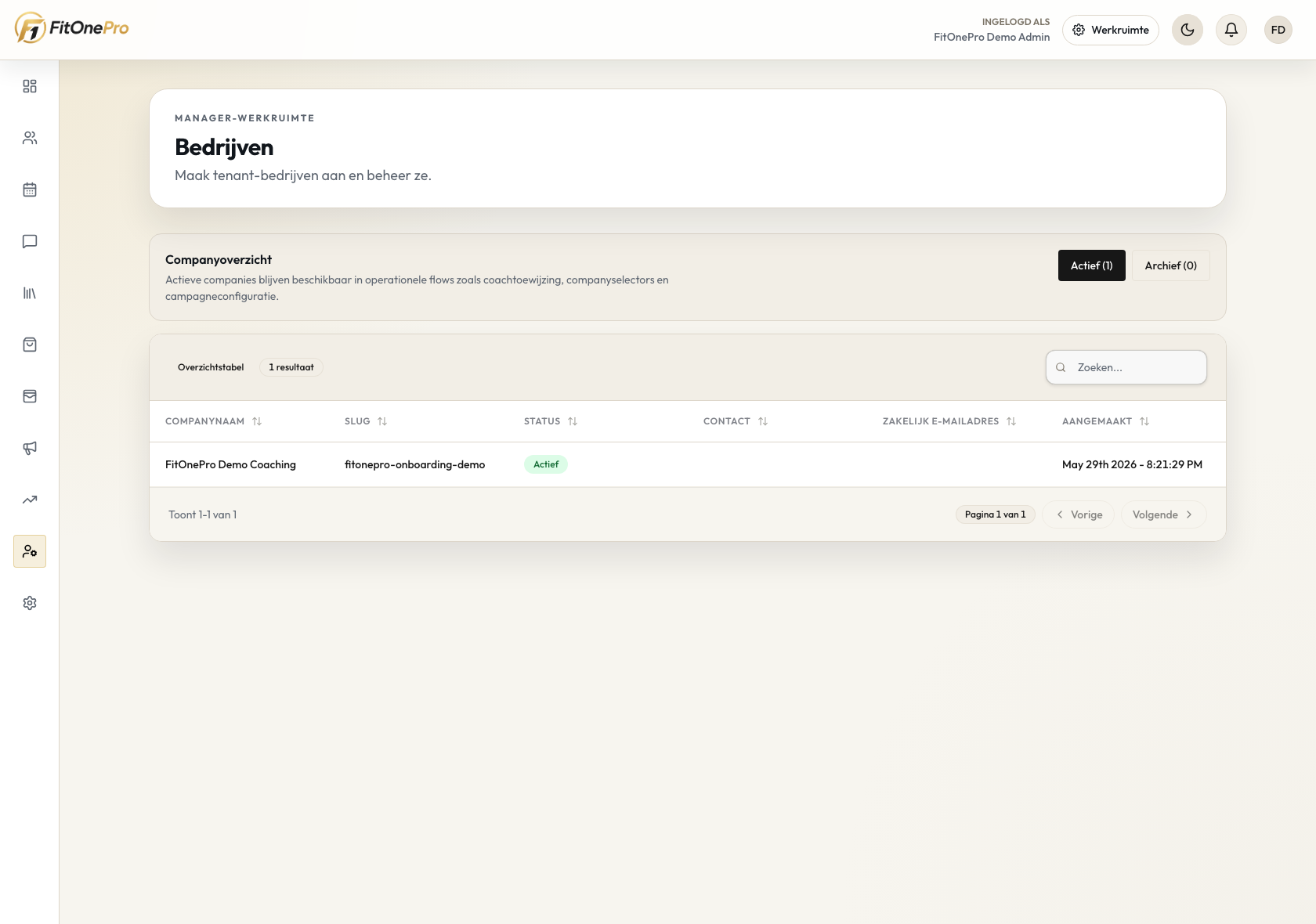Click the Companyoverzicht heading

[x=219, y=259]
